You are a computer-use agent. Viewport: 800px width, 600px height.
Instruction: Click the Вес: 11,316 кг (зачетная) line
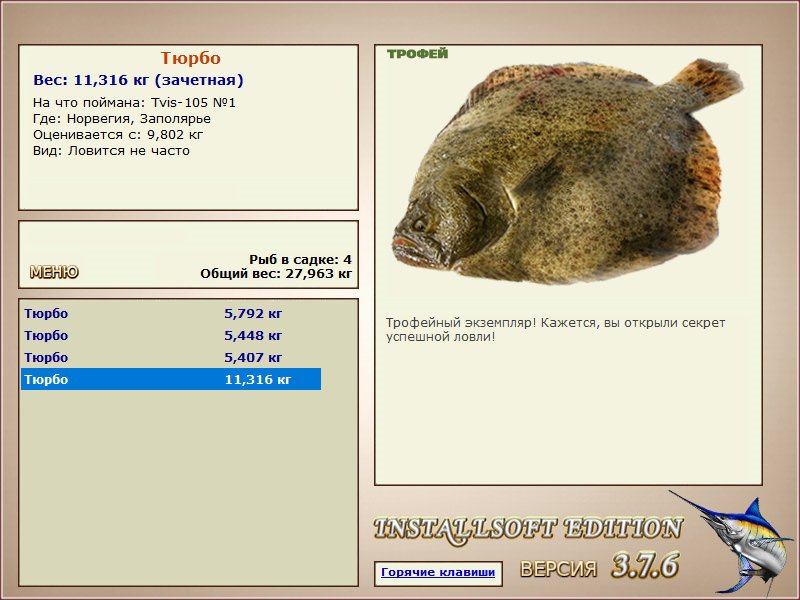138,80
